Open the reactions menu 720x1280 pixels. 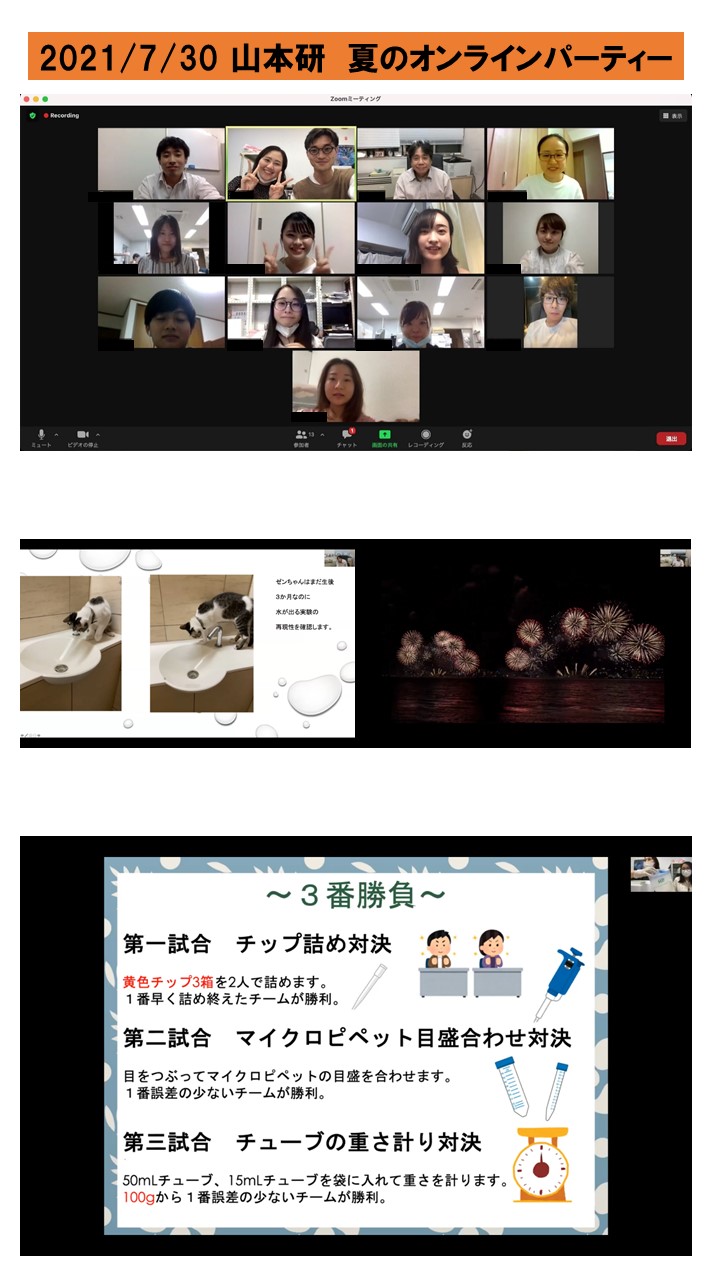pyautogui.click(x=466, y=436)
